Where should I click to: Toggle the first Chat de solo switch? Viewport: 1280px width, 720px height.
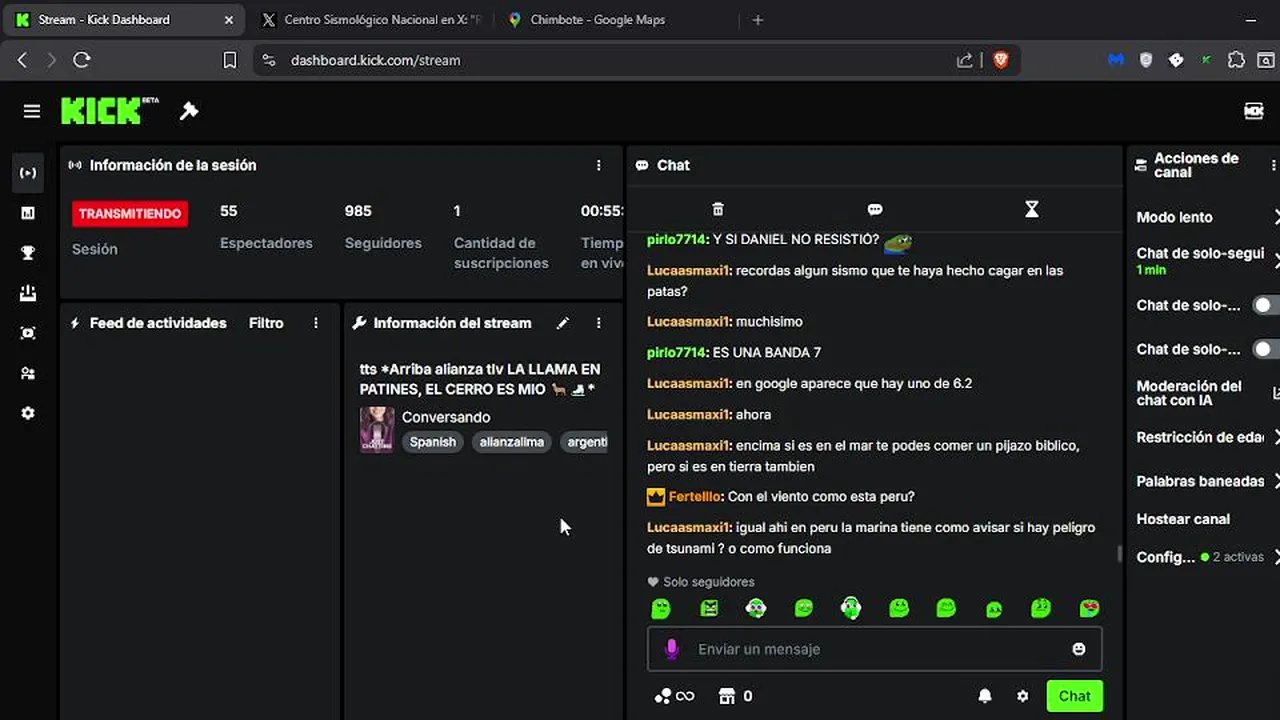[1266, 305]
